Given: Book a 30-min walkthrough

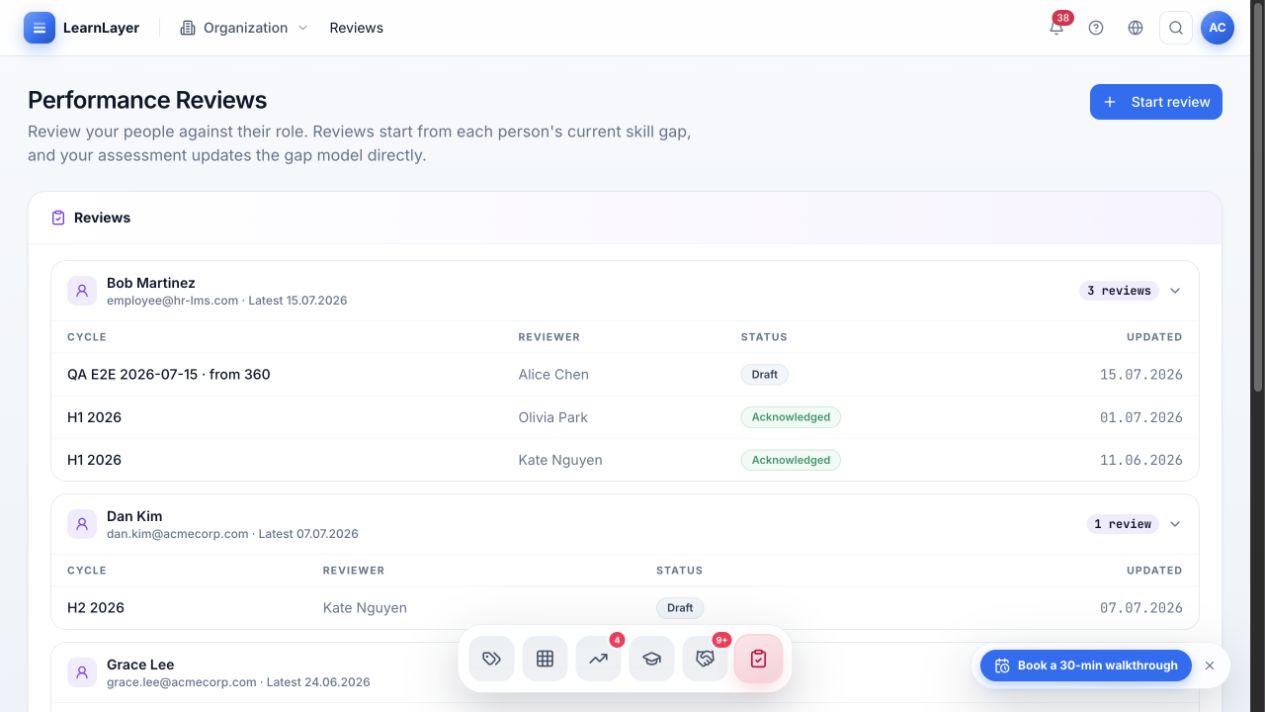Looking at the screenshot, I should point(1086,665).
